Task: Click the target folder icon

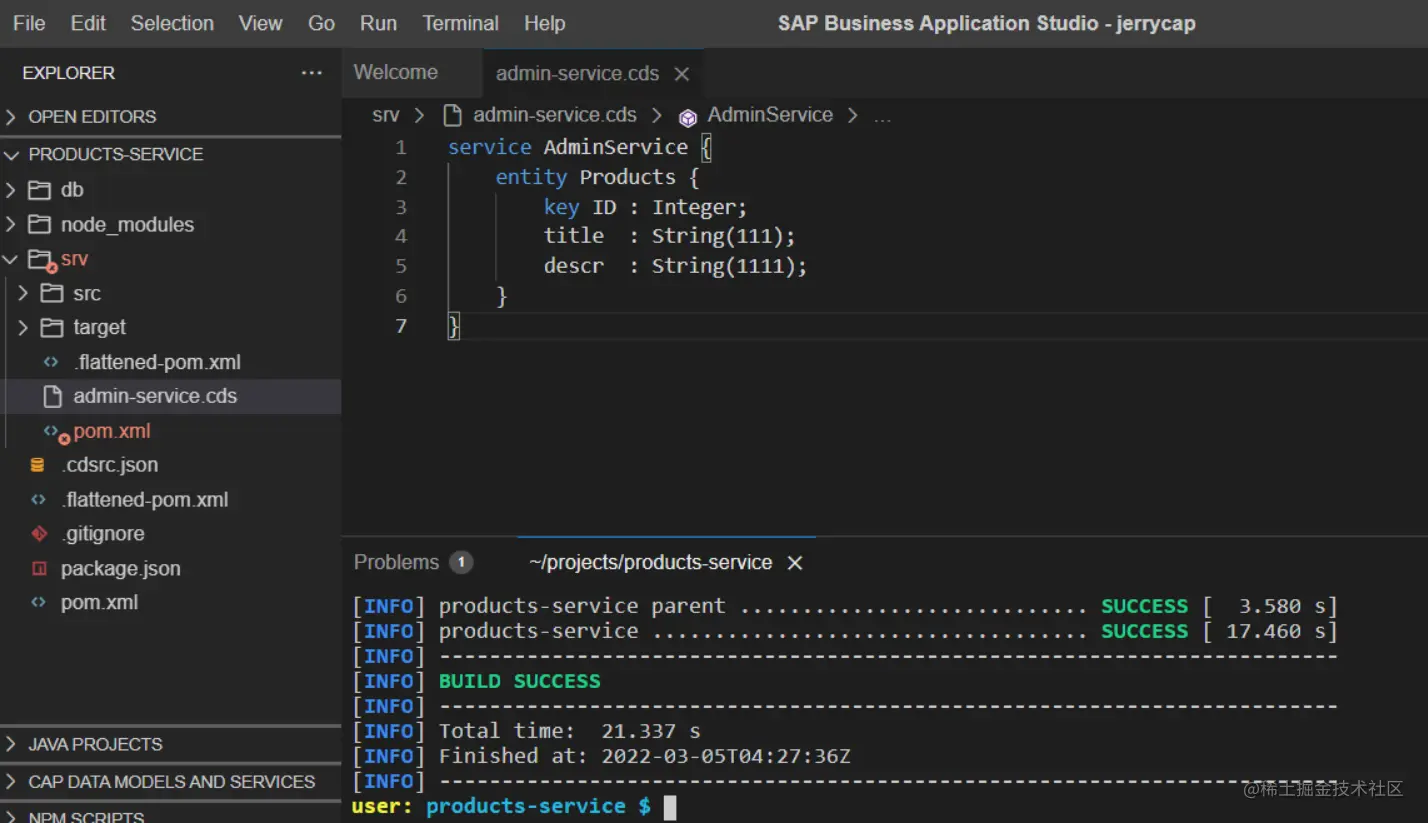Action: click(52, 327)
